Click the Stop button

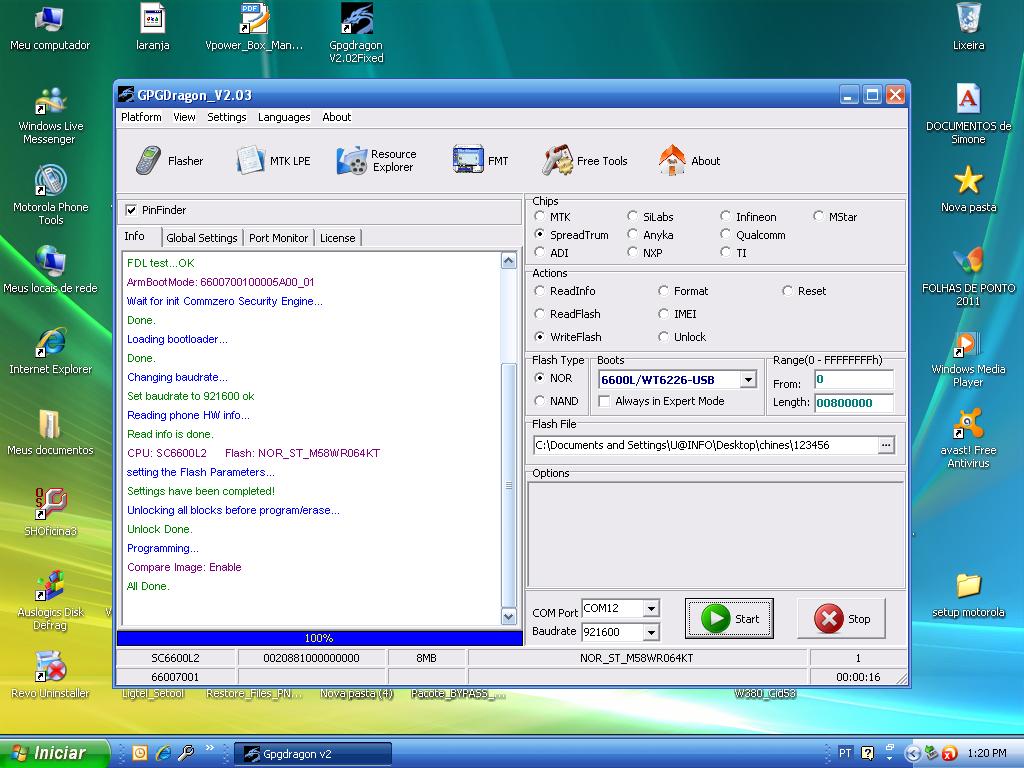pos(841,618)
